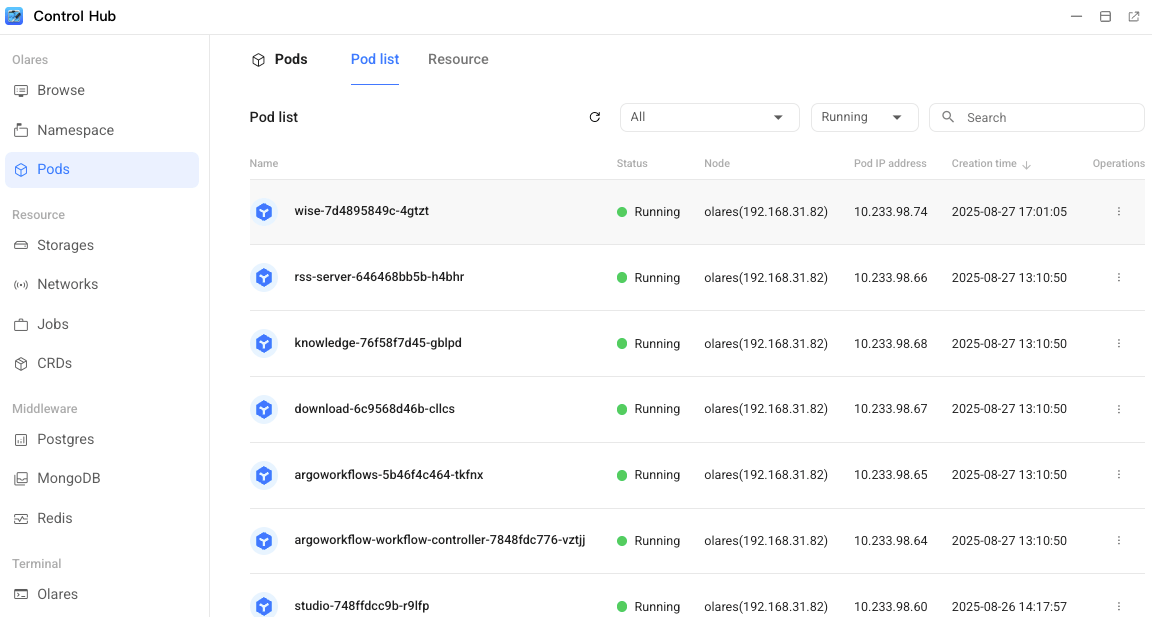Open the three-dot menu for wise-7d4895849c-4gtzt
This screenshot has height=617, width=1152.
(1118, 212)
